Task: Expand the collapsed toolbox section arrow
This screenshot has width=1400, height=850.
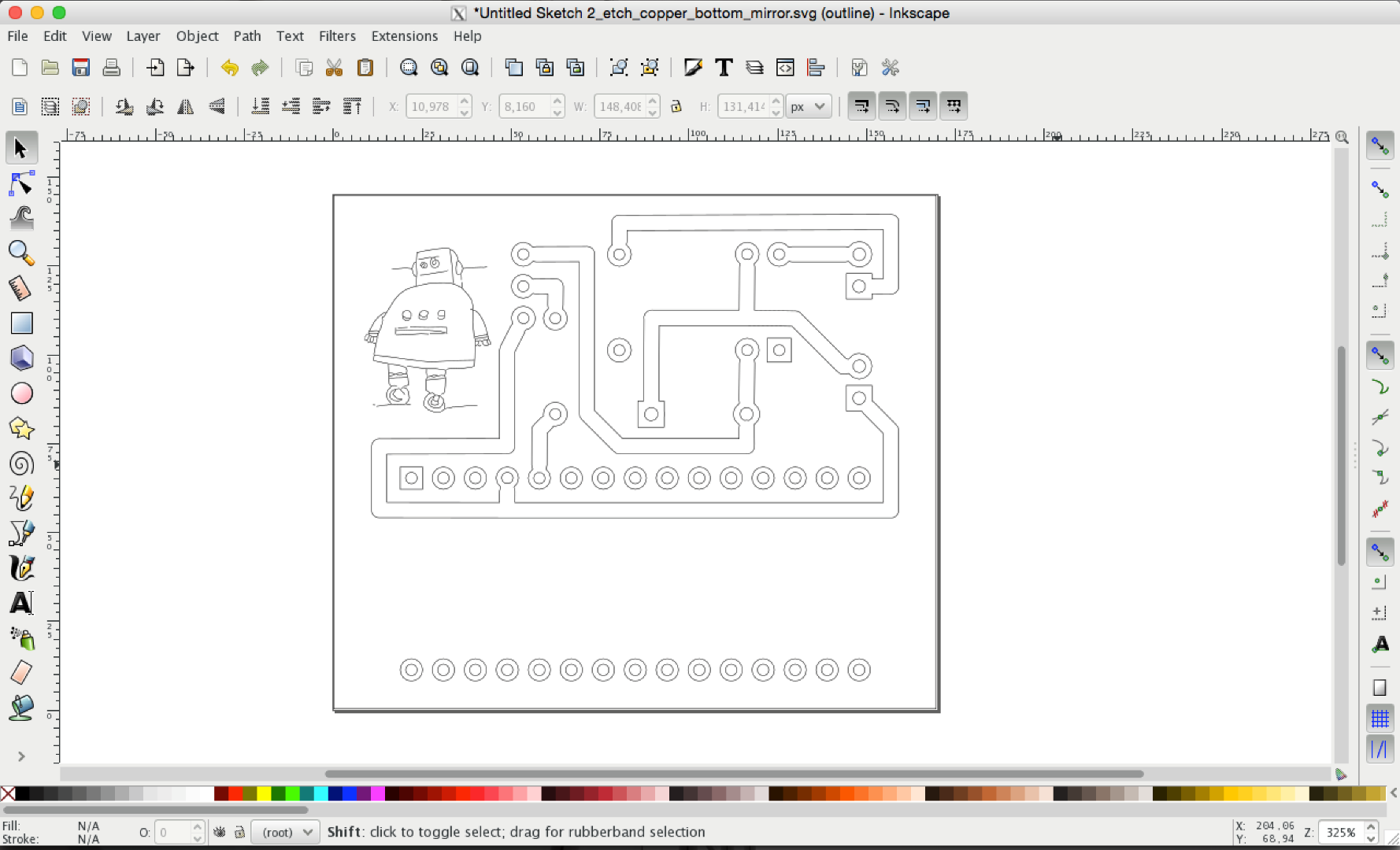Action: [x=21, y=756]
